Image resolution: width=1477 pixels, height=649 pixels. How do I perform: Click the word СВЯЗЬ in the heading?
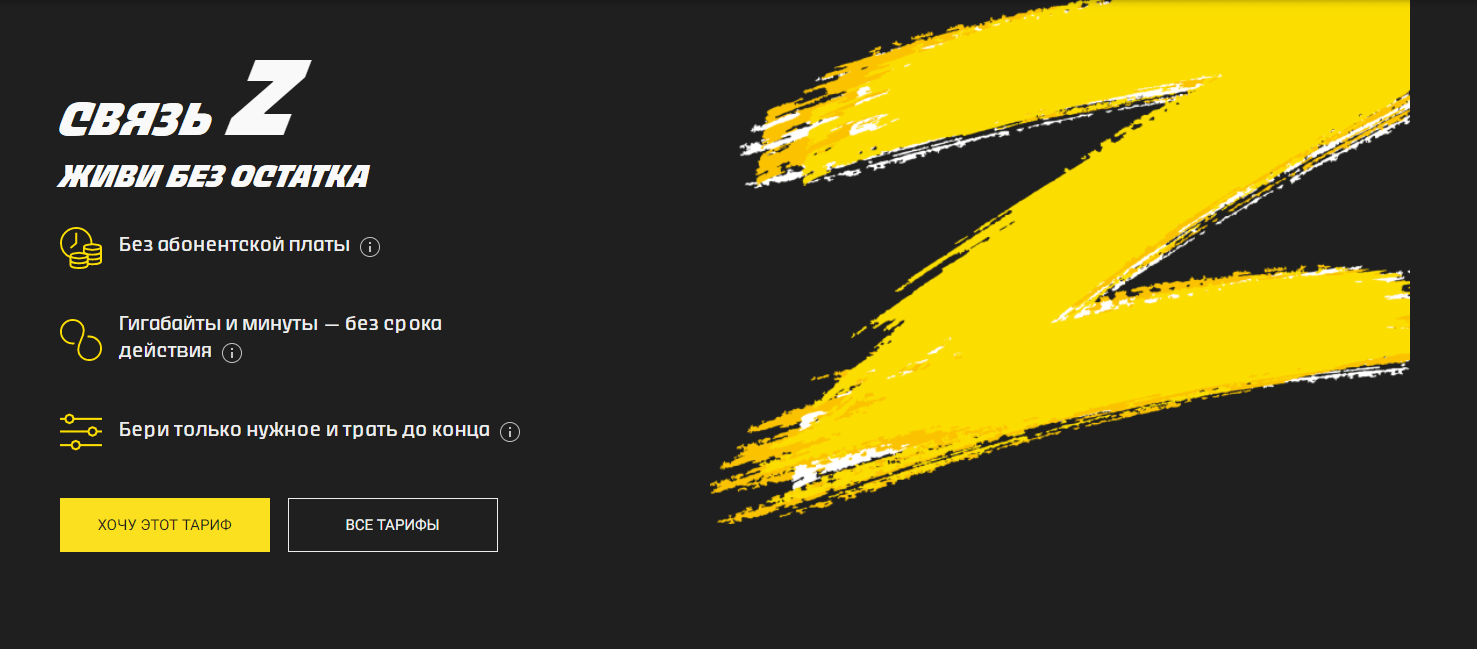pyautogui.click(x=136, y=119)
